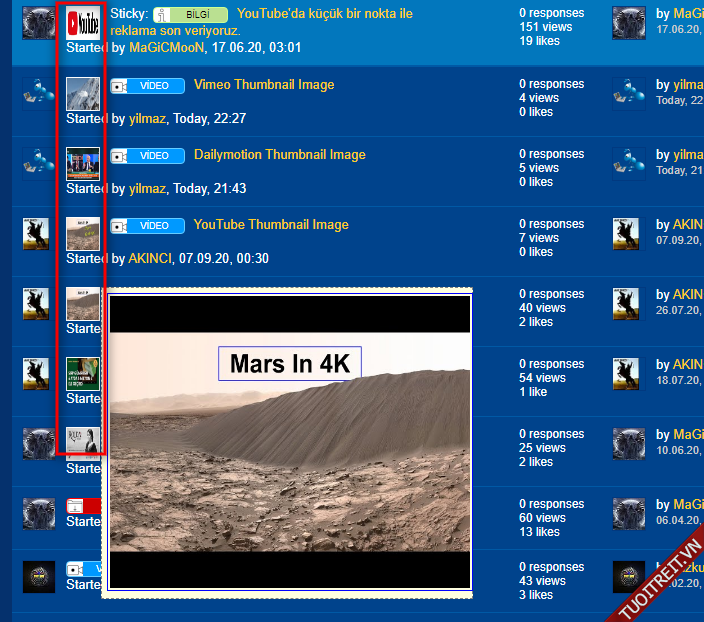Open starter avatar left of sticky thread
Screen dimensions: 704x622
tap(38, 23)
